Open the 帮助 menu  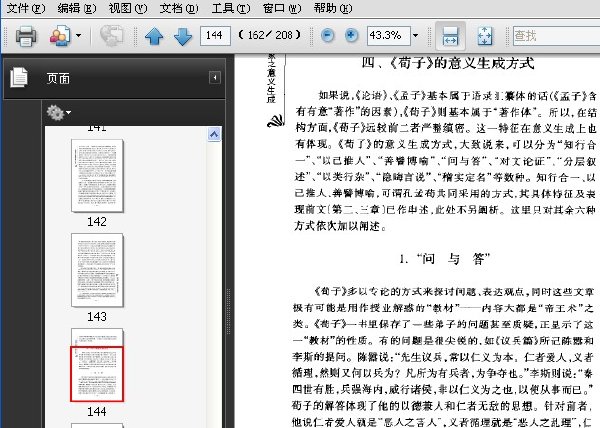point(333,8)
